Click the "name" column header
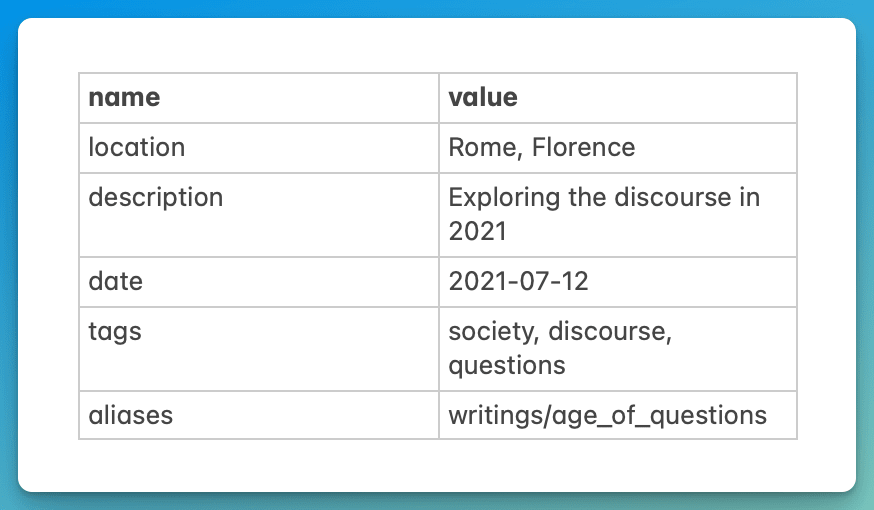 pyautogui.click(x=259, y=98)
